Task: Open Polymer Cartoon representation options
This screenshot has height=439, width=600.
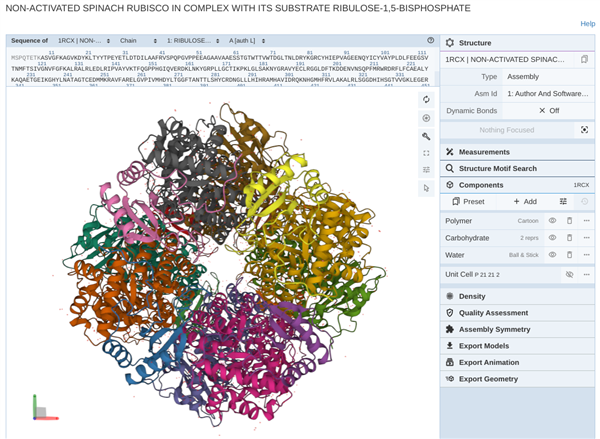Action: (528, 221)
